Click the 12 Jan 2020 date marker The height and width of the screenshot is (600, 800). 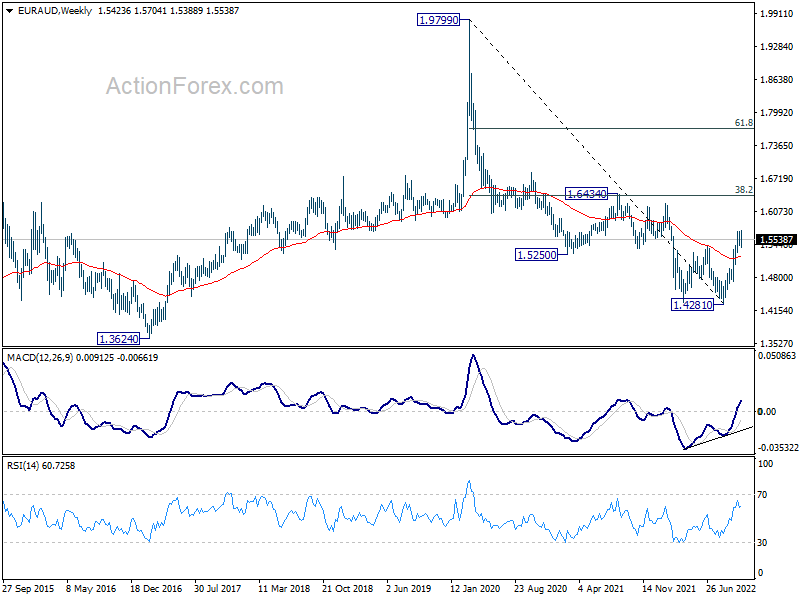click(475, 588)
